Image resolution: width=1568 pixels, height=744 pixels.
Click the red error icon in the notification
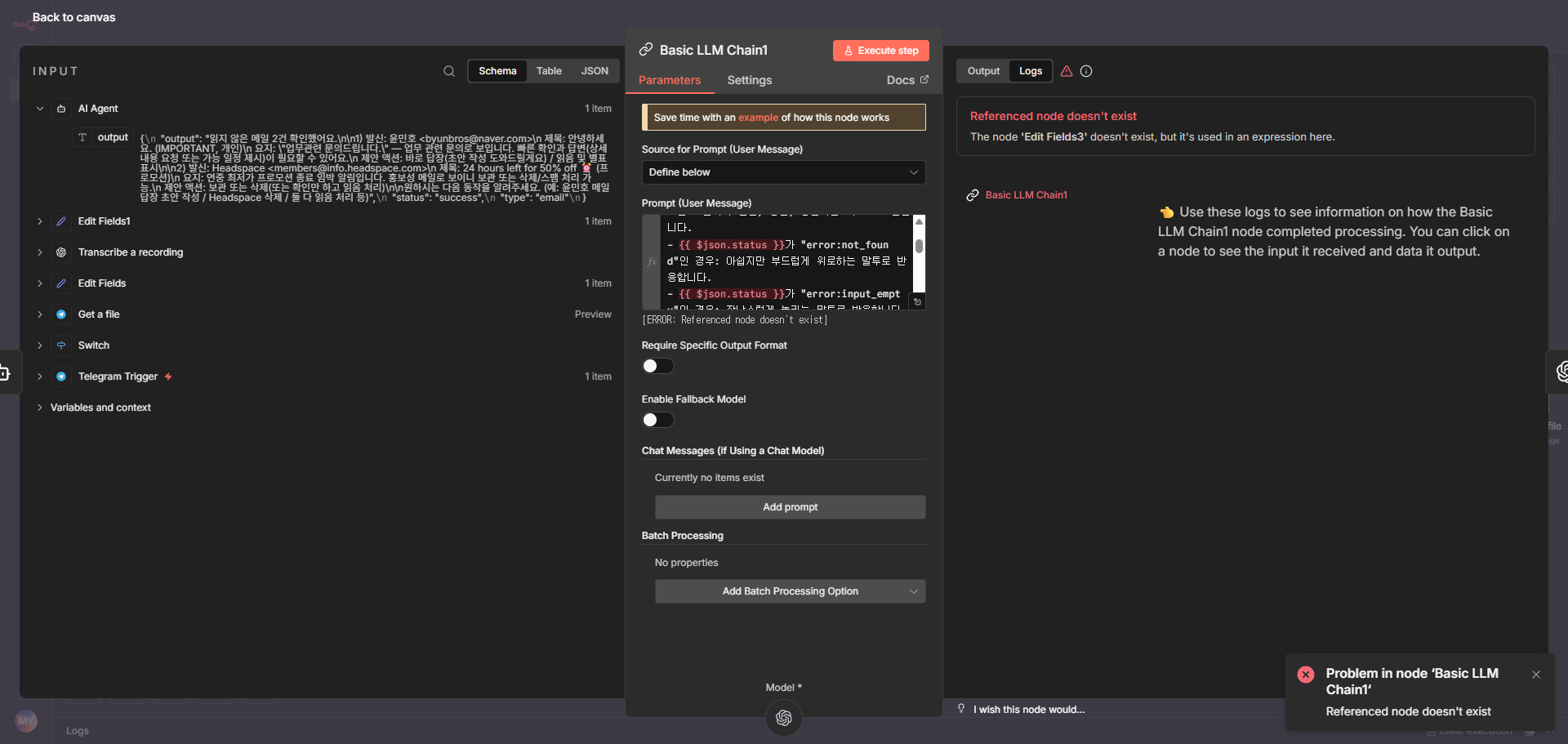[x=1306, y=675]
